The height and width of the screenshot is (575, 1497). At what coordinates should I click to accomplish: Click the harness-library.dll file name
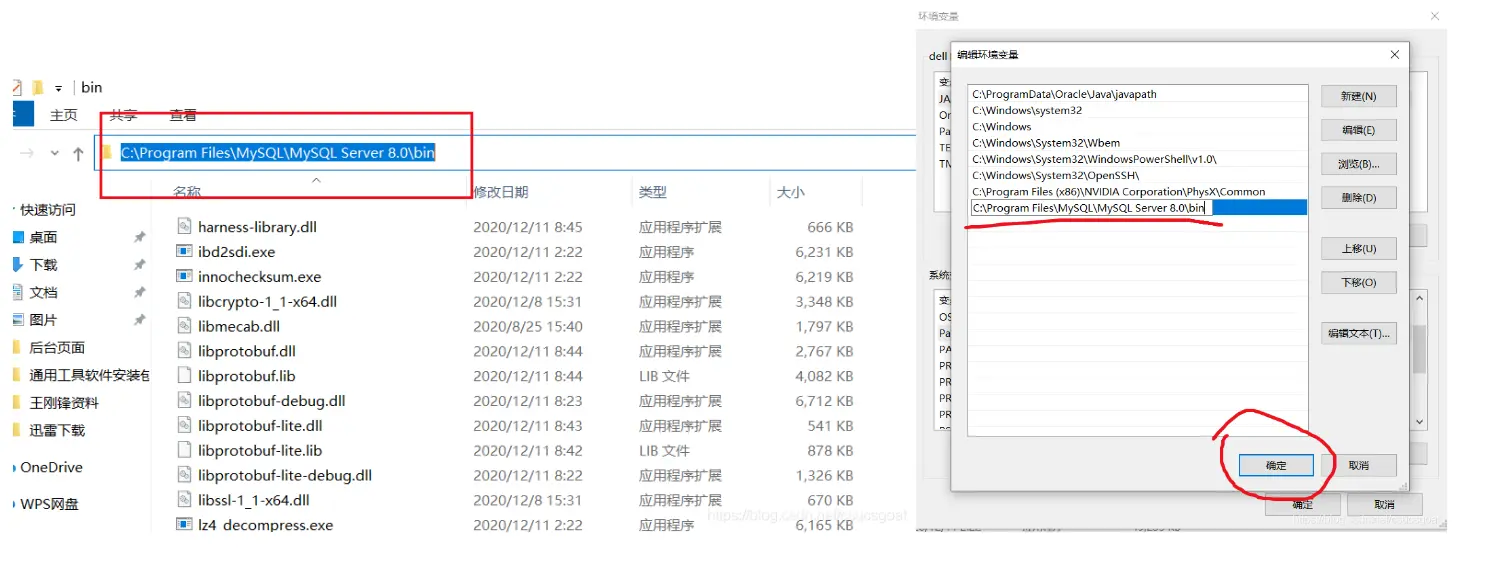[257, 227]
